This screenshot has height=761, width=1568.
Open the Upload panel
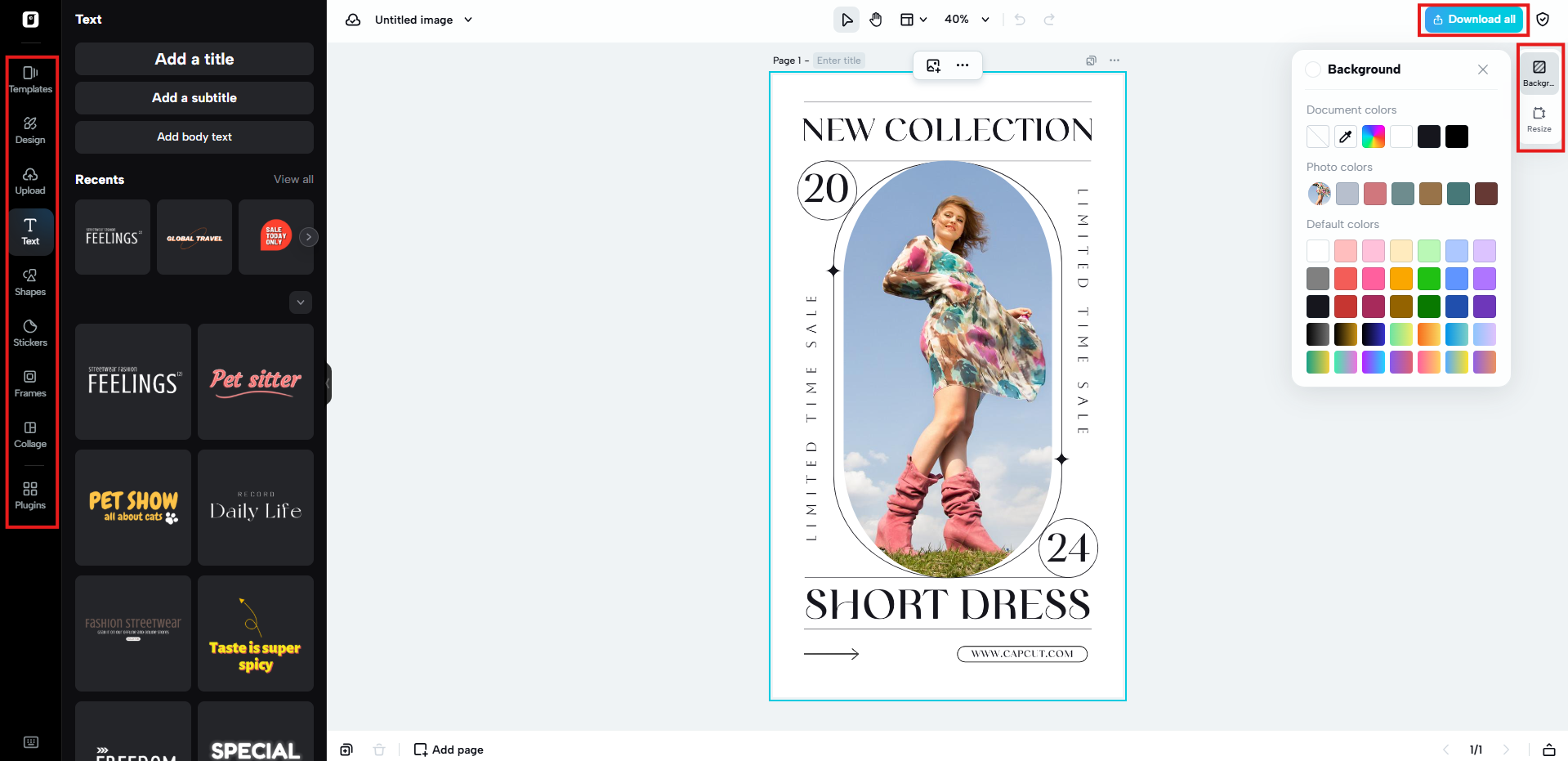(x=30, y=181)
